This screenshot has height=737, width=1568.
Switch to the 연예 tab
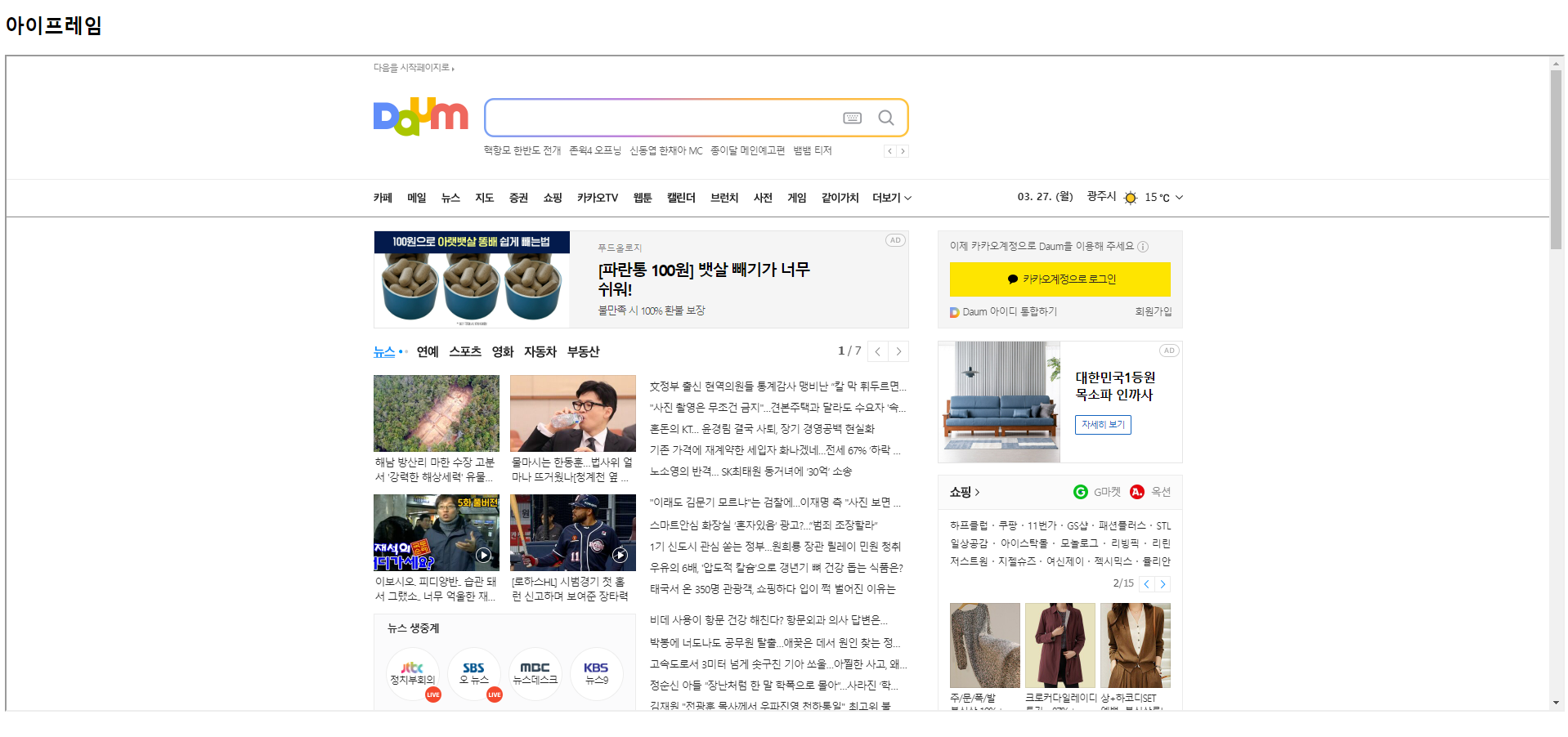click(428, 352)
